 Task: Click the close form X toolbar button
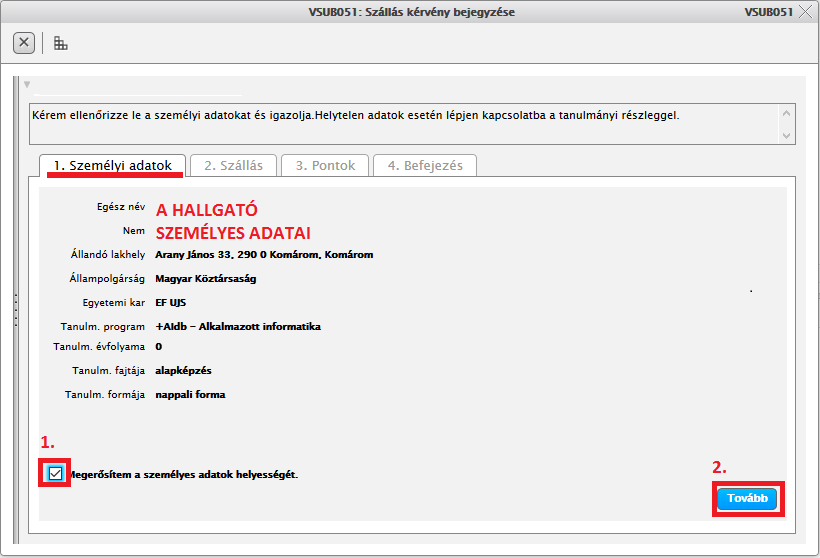[x=24, y=43]
